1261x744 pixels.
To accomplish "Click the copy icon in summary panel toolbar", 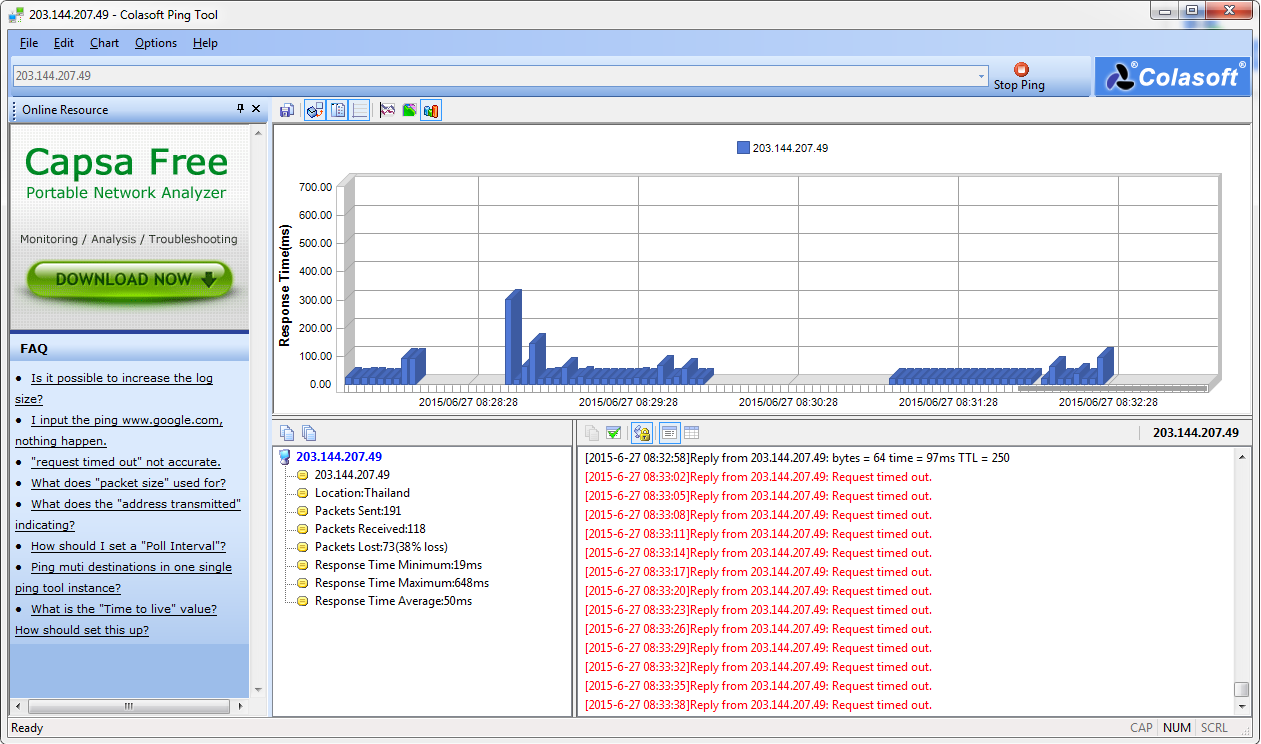I will [x=288, y=433].
